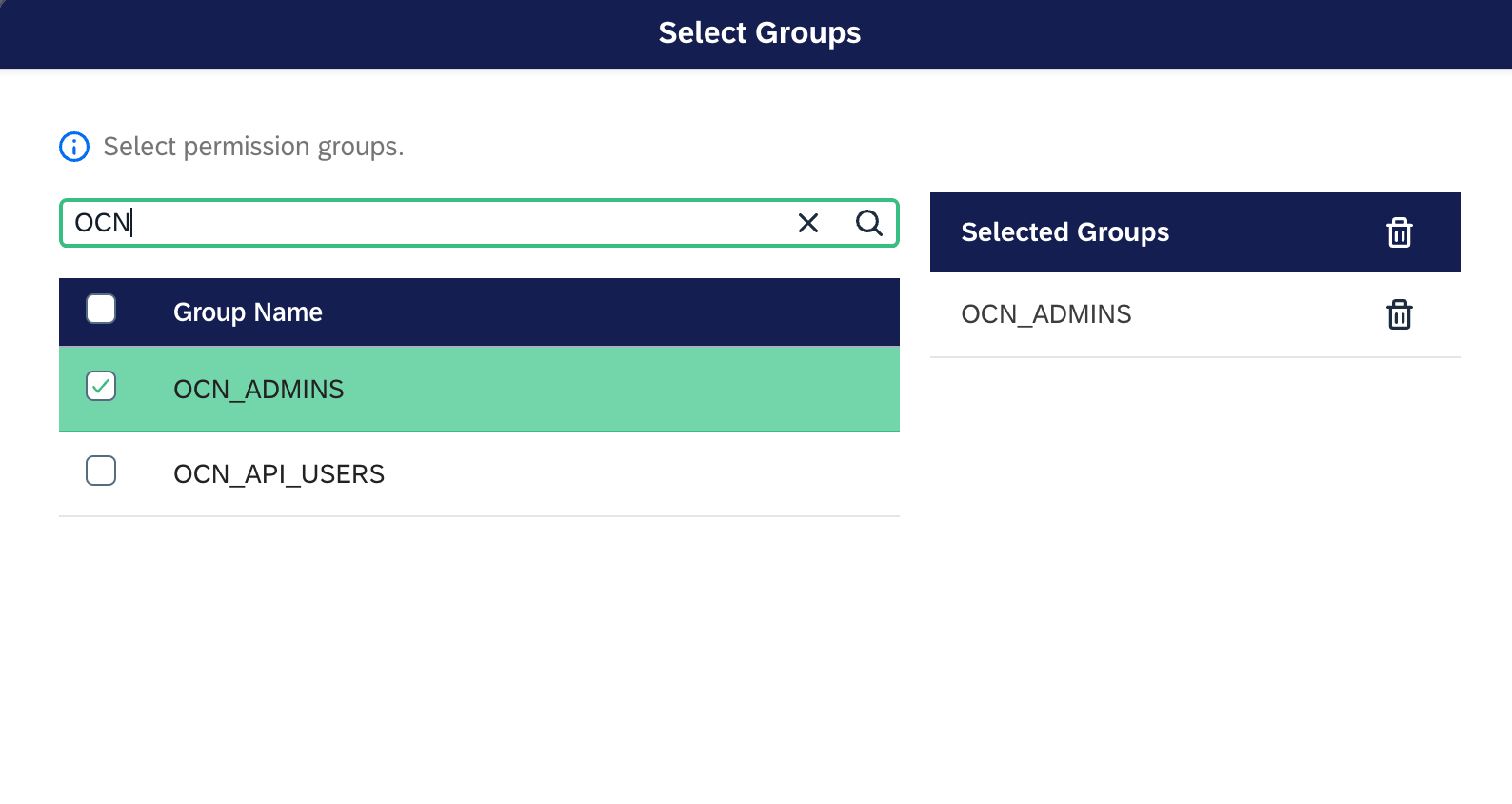Select the OCN_API_USERS row label
This screenshot has height=804, width=1512.
tap(279, 474)
